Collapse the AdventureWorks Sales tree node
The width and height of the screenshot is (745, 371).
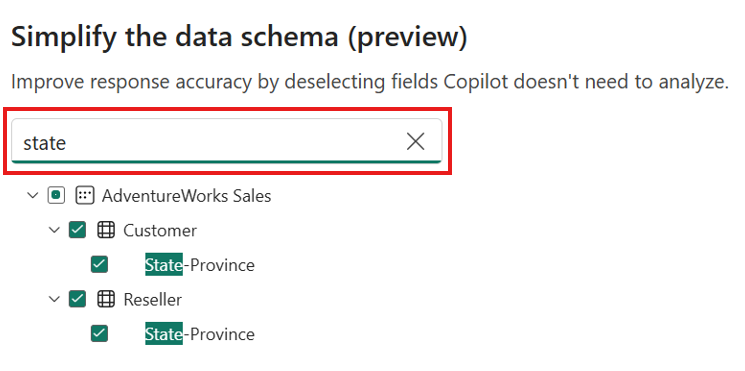[x=32, y=195]
